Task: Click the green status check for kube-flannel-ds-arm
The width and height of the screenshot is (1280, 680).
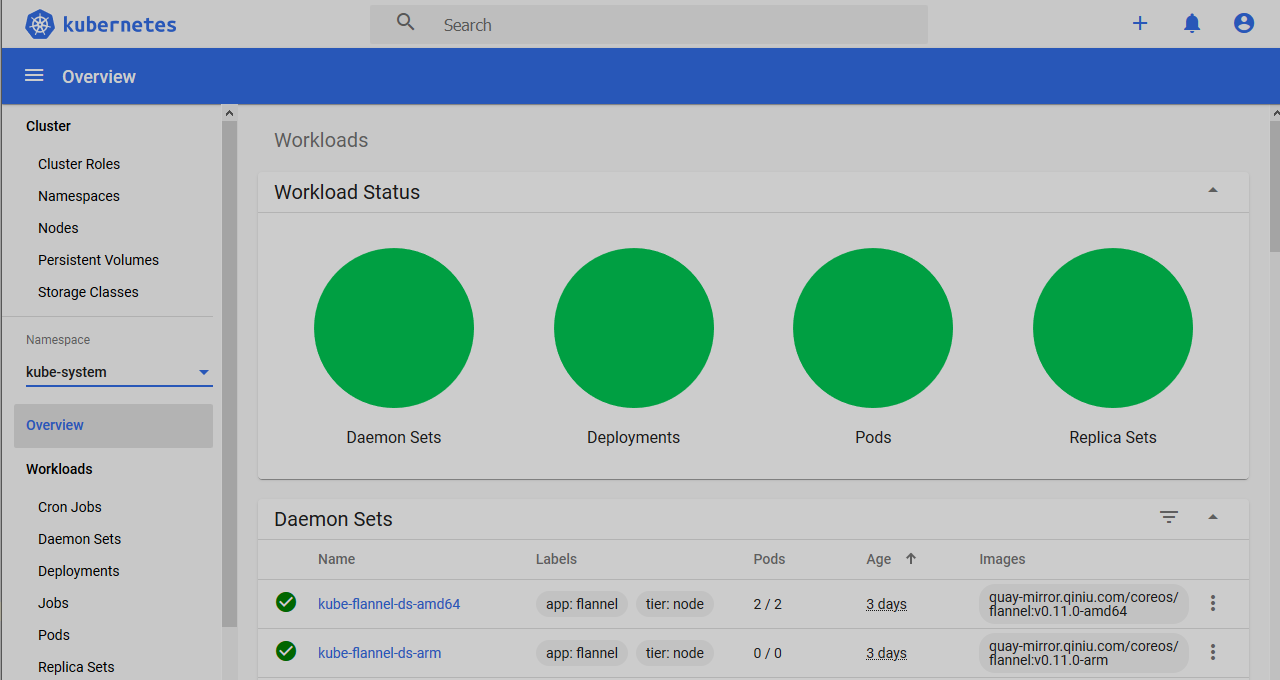Action: coord(286,651)
